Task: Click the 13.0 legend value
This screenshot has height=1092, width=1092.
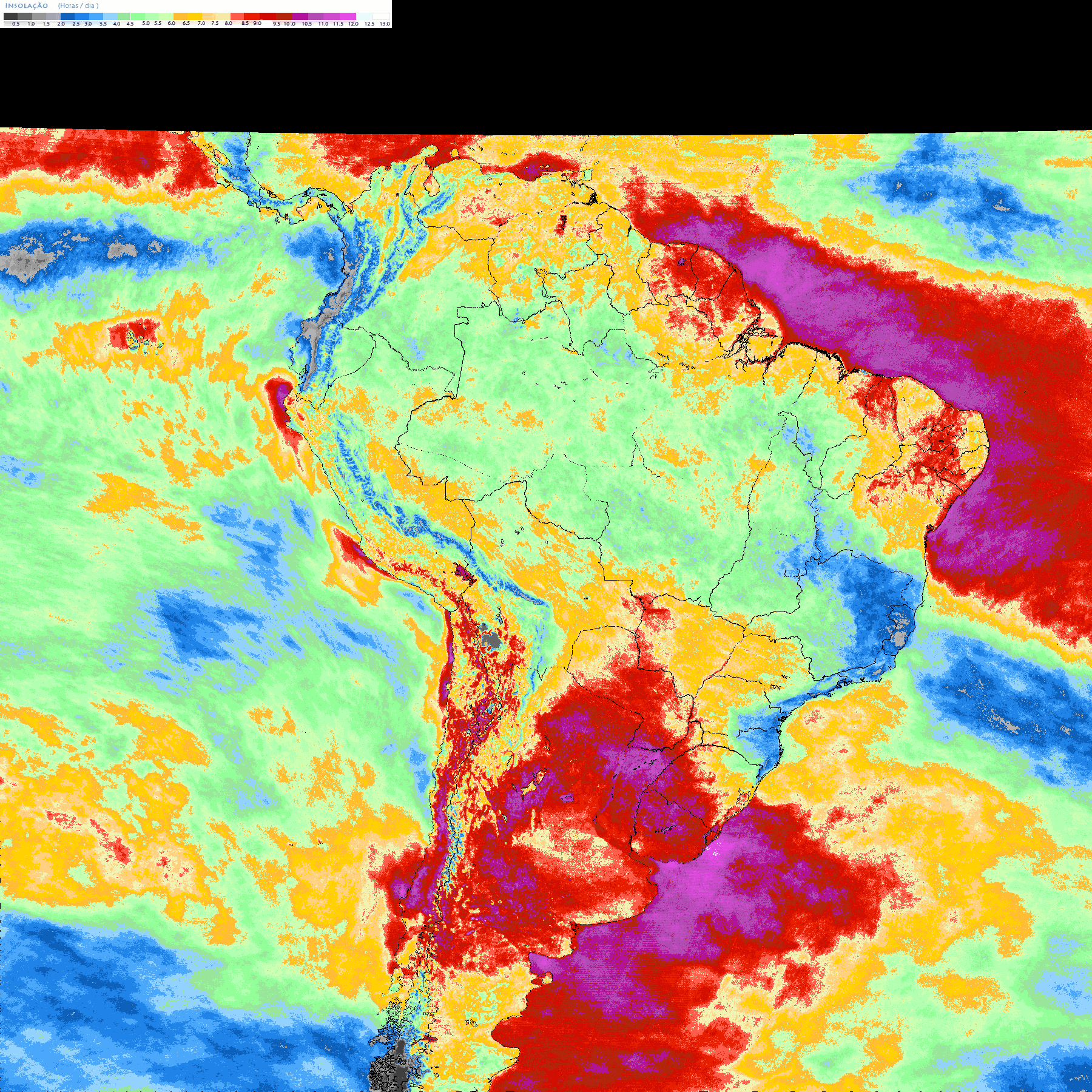Action: [385, 24]
